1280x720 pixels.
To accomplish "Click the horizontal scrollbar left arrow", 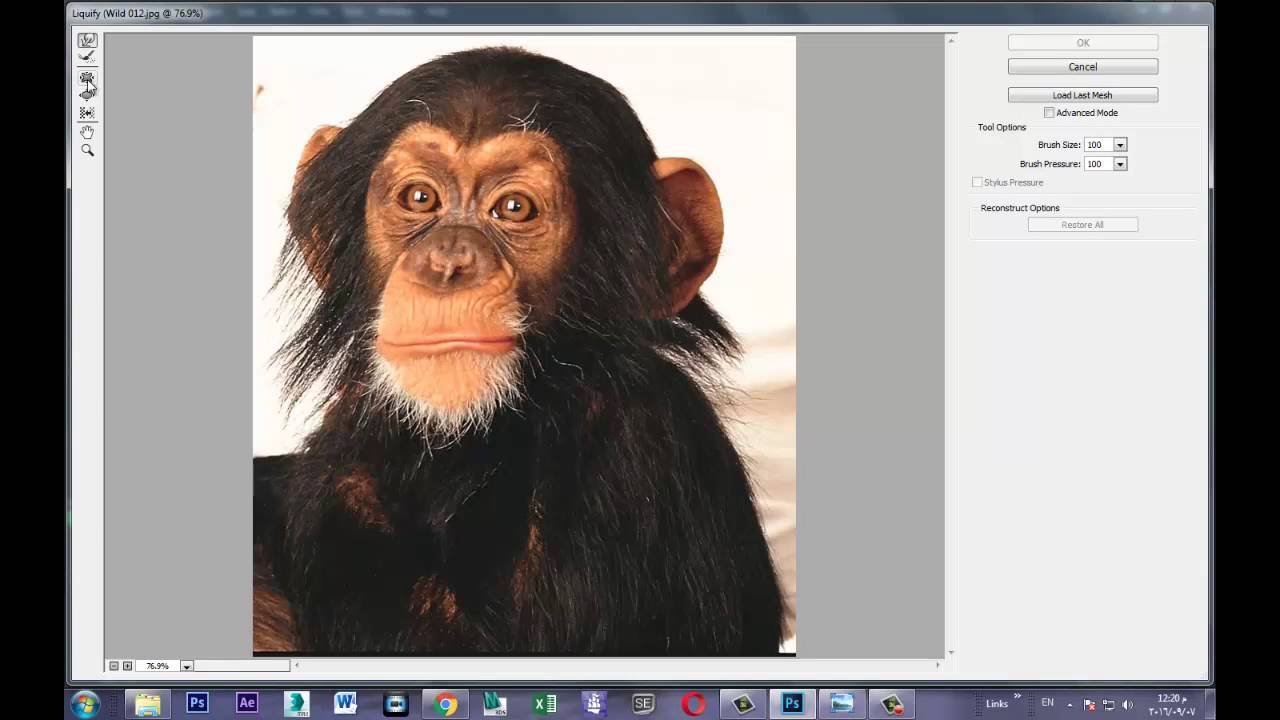I will click(296, 665).
